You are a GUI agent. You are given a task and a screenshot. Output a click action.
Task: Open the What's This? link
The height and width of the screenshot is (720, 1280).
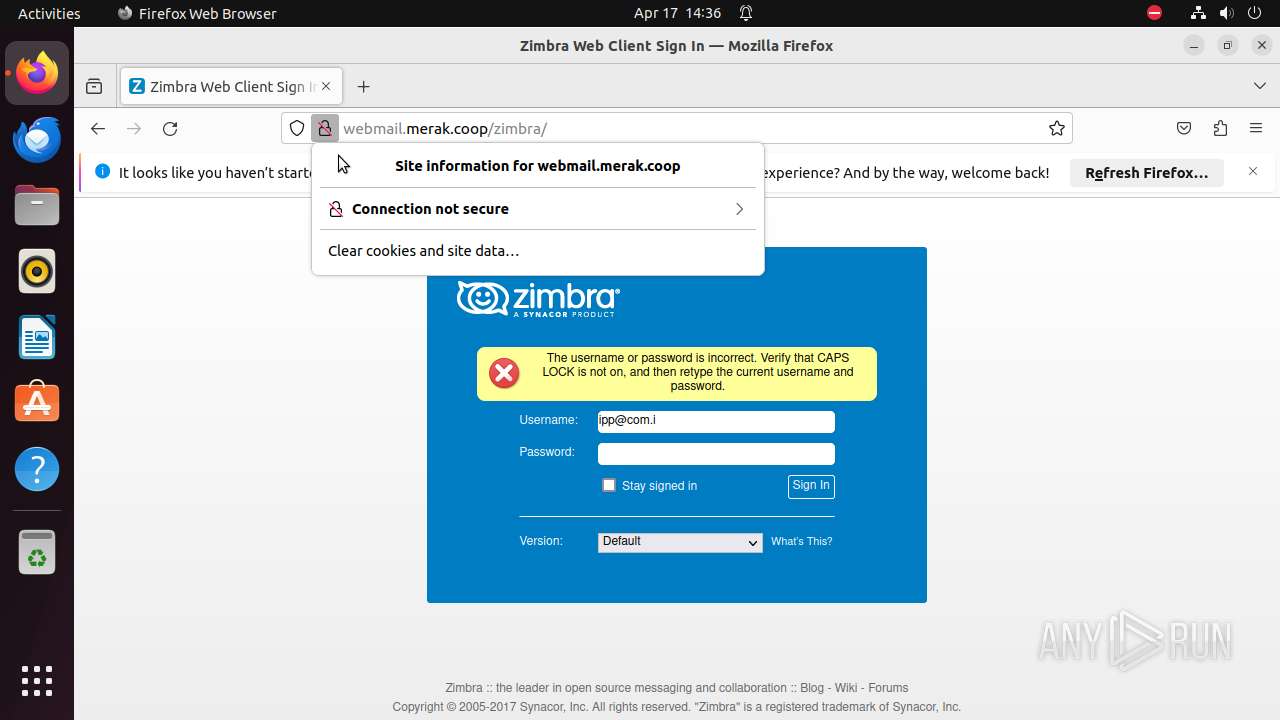point(801,542)
